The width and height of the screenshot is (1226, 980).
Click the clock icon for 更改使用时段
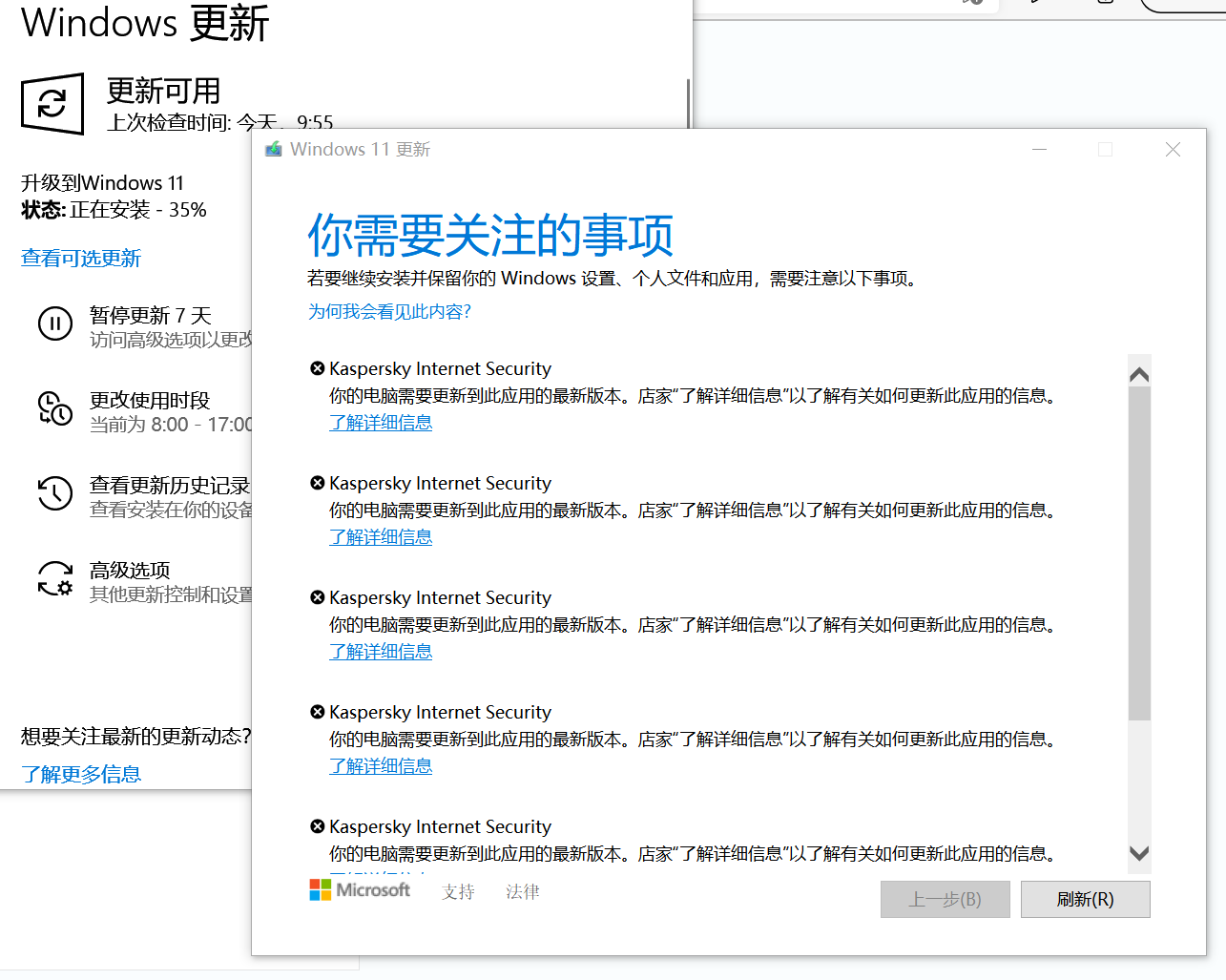(55, 408)
